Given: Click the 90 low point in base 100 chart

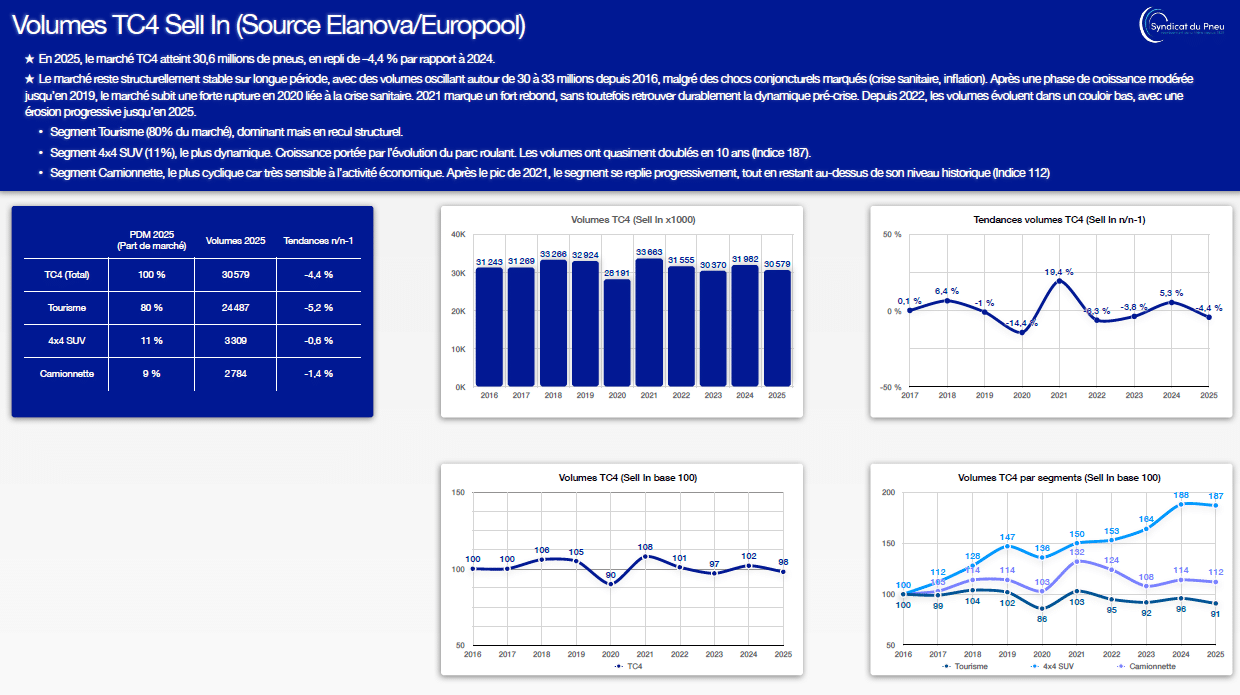Looking at the screenshot, I should 611,584.
